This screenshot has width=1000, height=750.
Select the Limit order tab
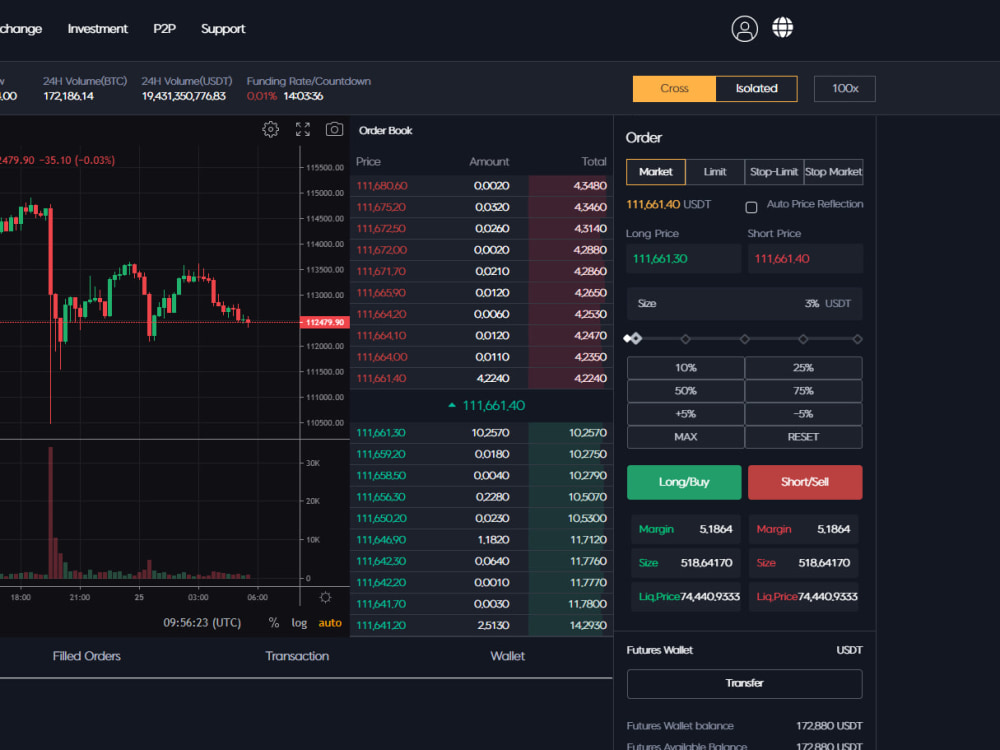point(715,172)
